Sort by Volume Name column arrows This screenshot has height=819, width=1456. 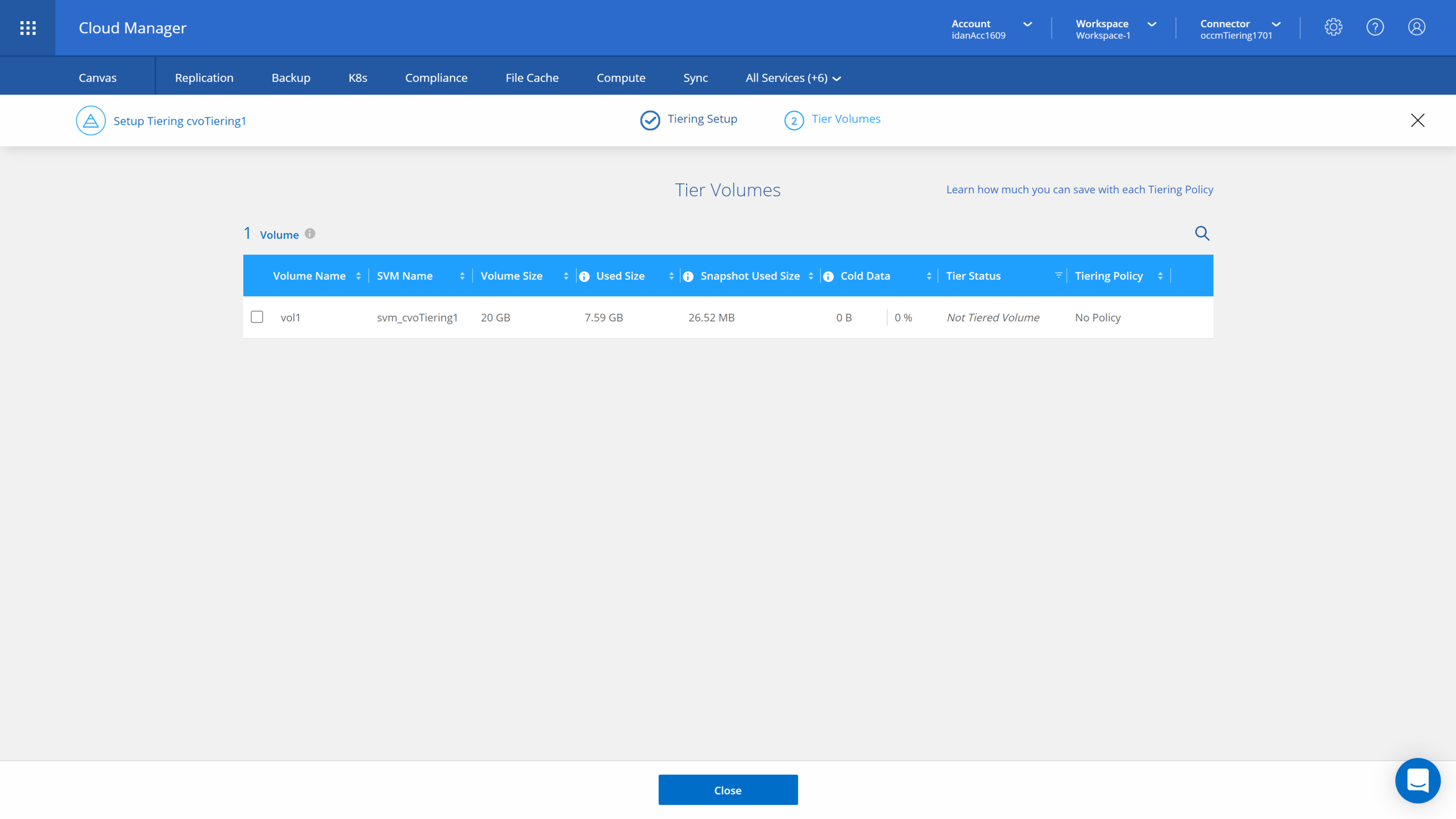[x=358, y=276]
